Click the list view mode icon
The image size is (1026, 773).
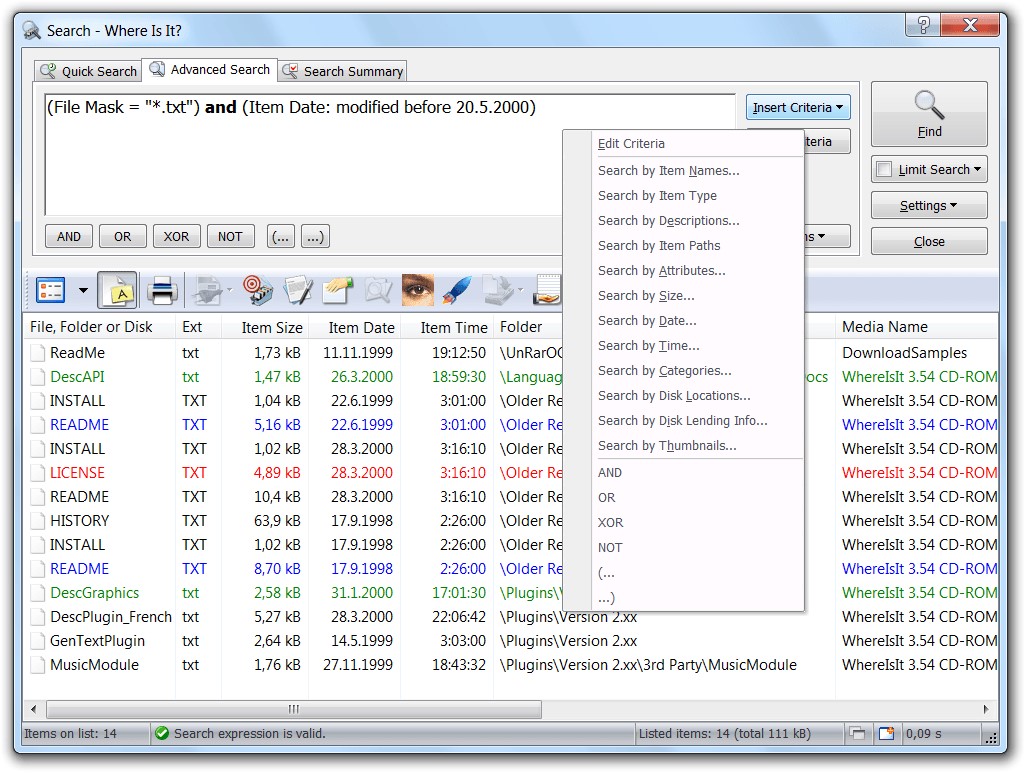[50, 291]
